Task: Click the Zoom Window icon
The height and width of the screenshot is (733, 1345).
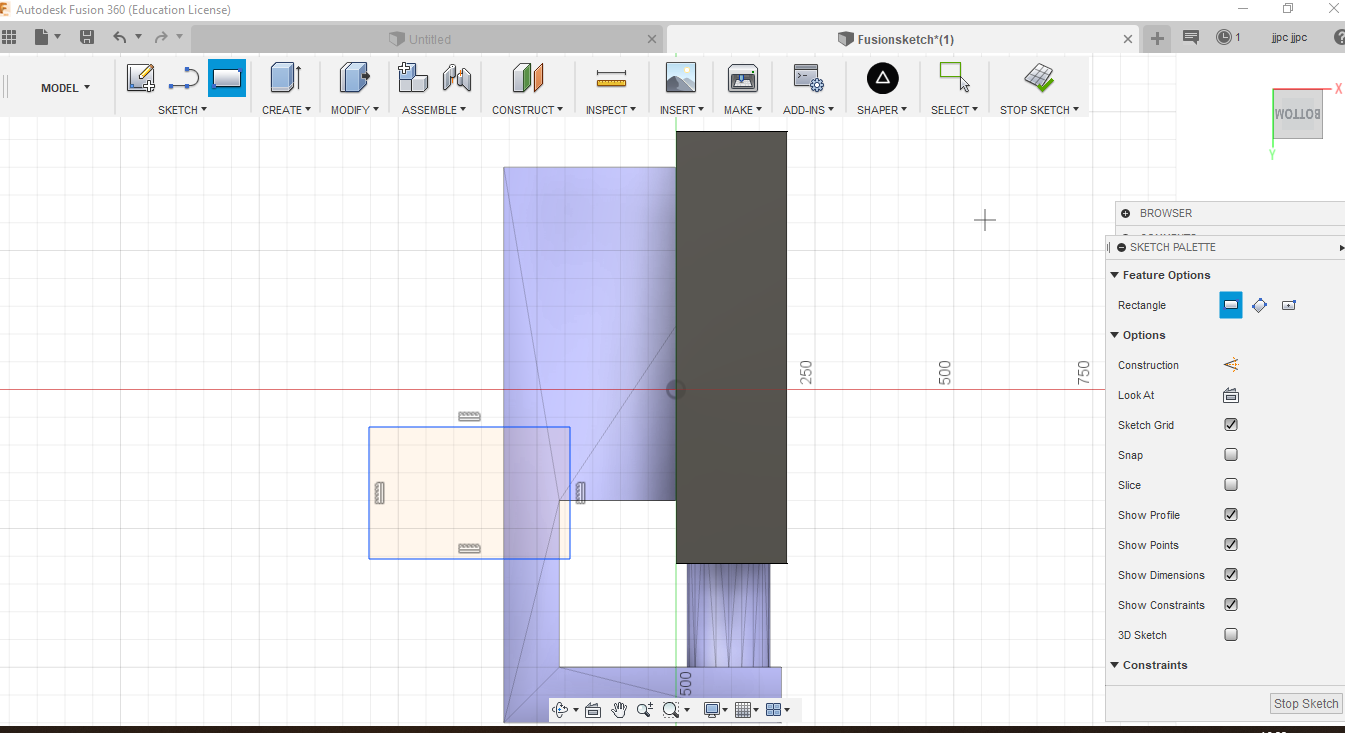Action: (671, 710)
